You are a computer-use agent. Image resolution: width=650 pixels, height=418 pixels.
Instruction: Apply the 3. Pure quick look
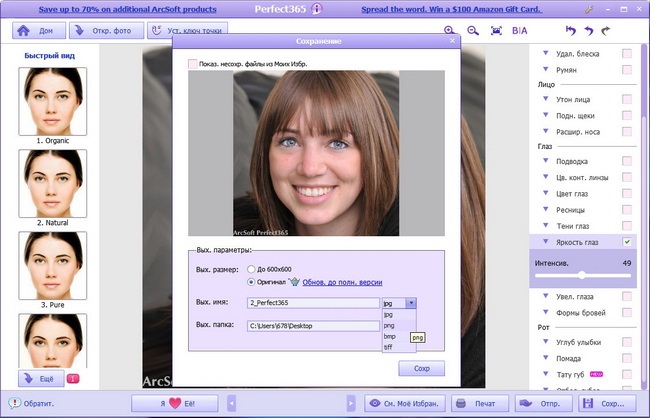pyautogui.click(x=53, y=266)
